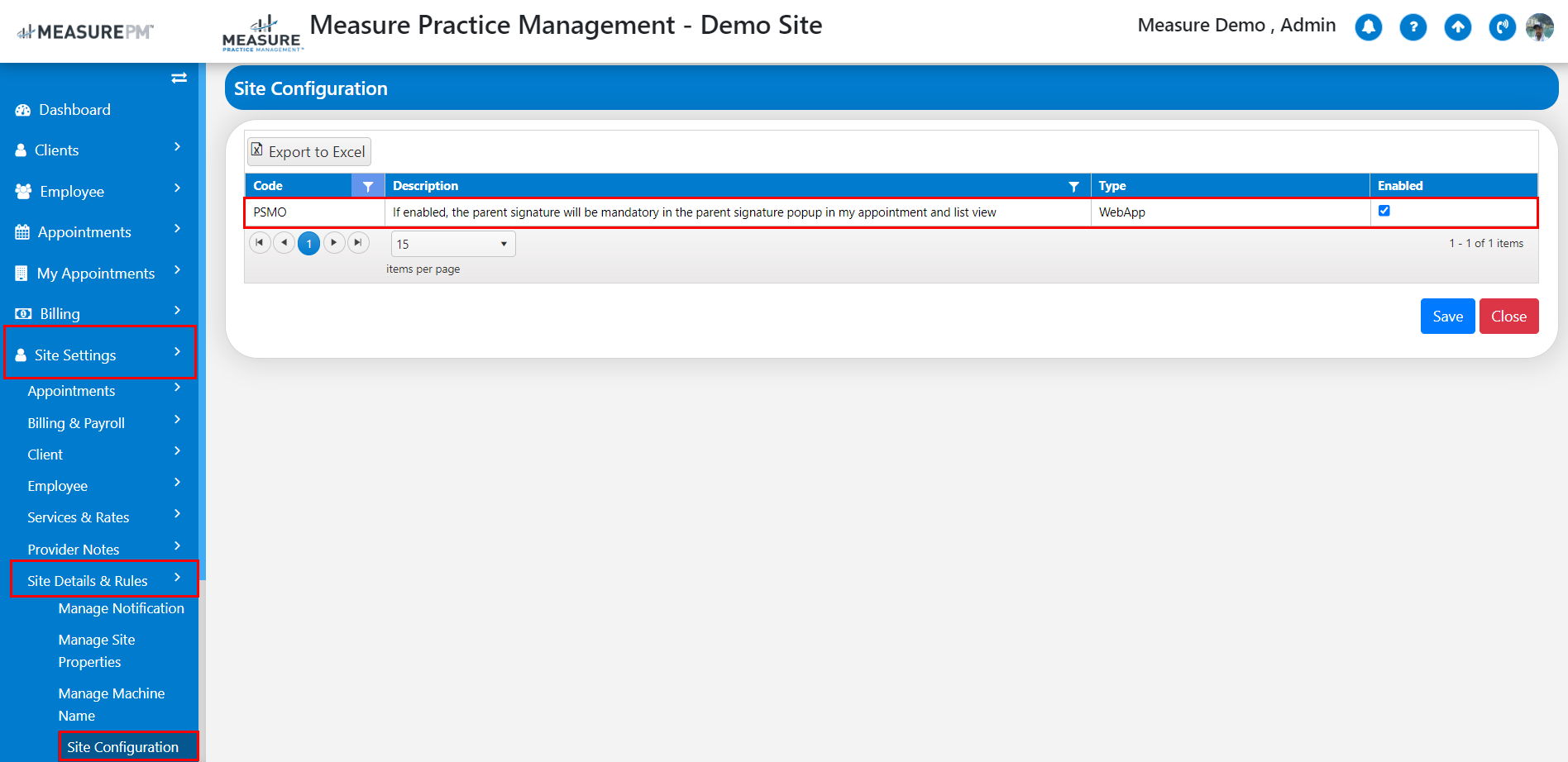This screenshot has width=1568, height=762.
Task: Sort by the Type column header
Action: pos(1112,186)
